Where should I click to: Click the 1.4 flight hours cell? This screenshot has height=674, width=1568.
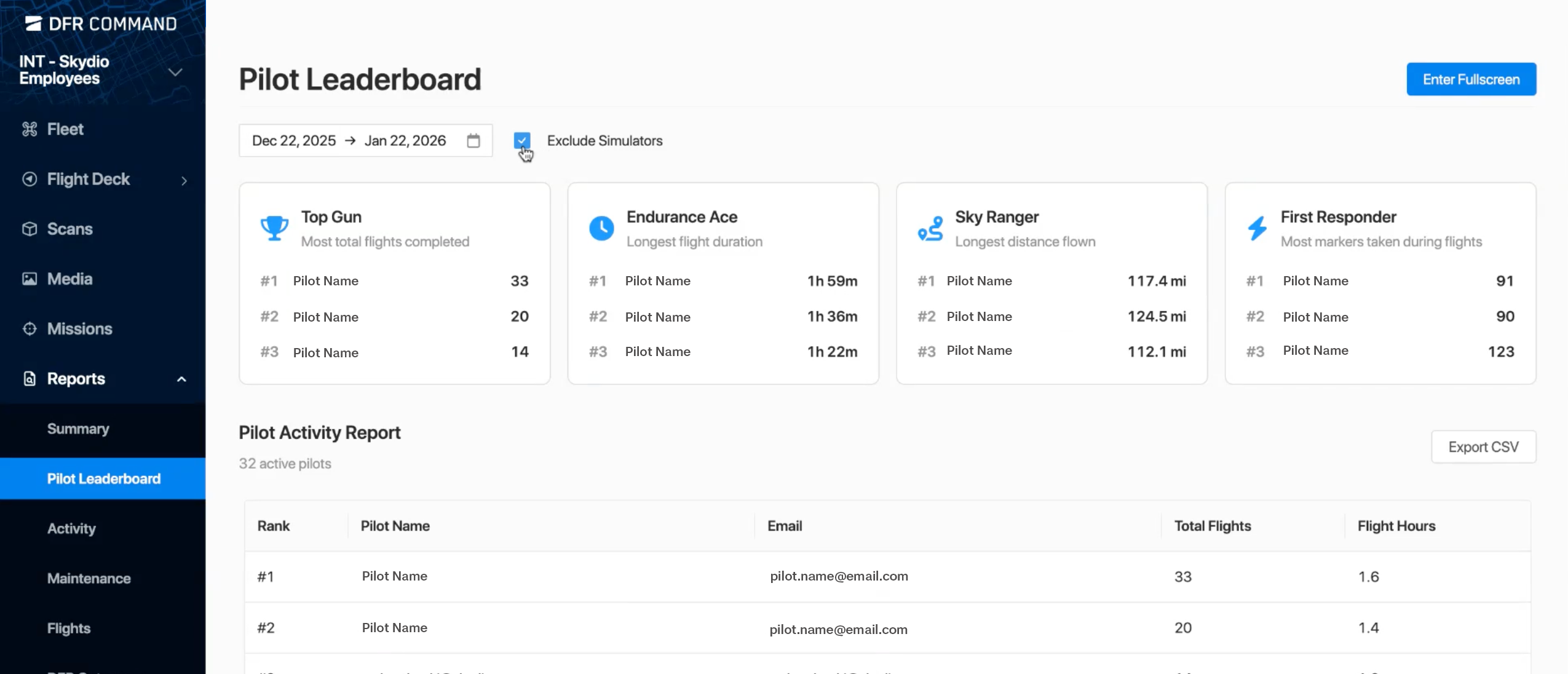(1368, 628)
